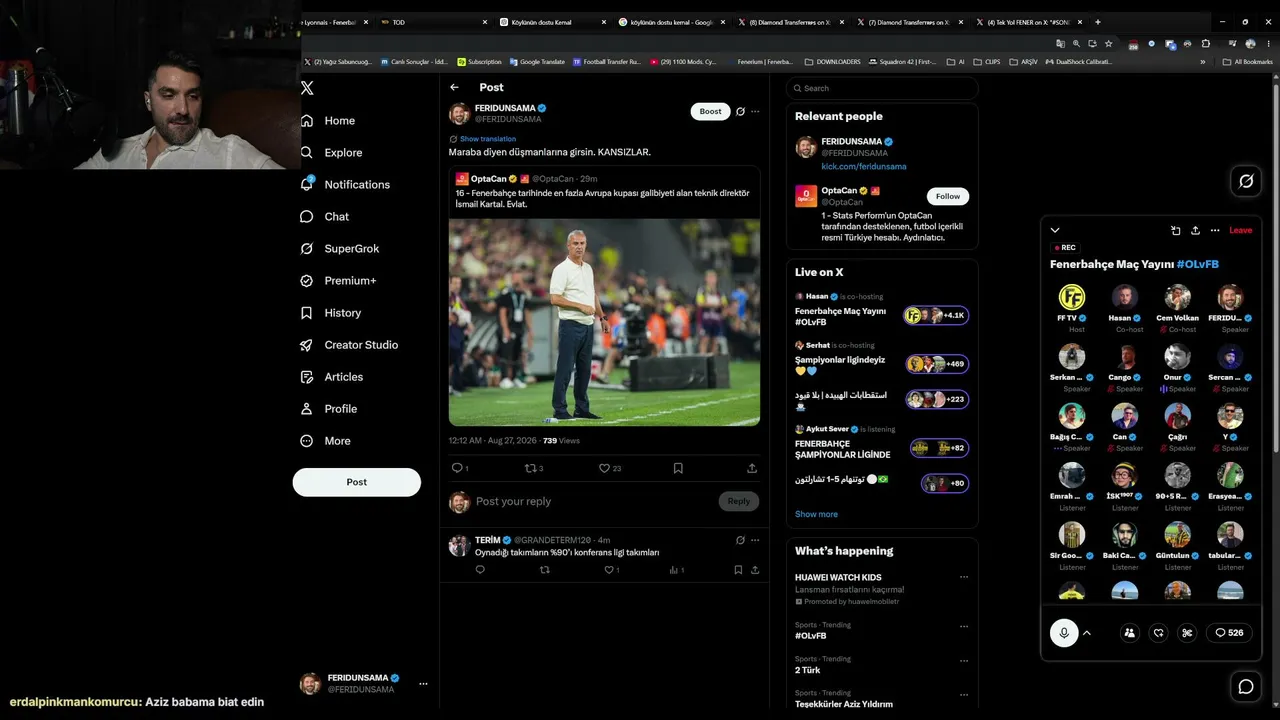Viewport: 1280px width, 720px height.
Task: Open options for HUAWEI WATCH KIDS promotion
Action: 964,577
